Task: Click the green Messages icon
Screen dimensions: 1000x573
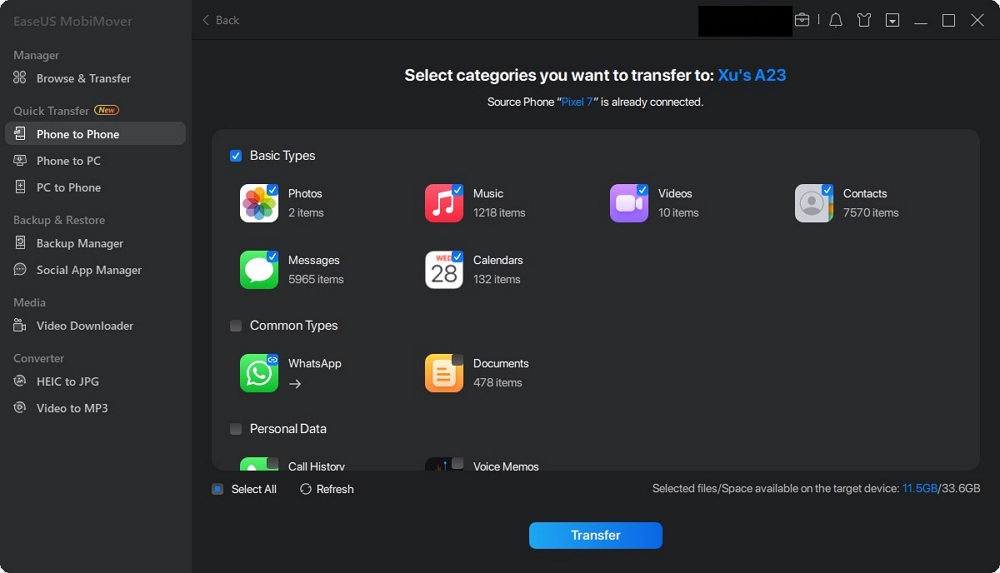Action: point(259,270)
